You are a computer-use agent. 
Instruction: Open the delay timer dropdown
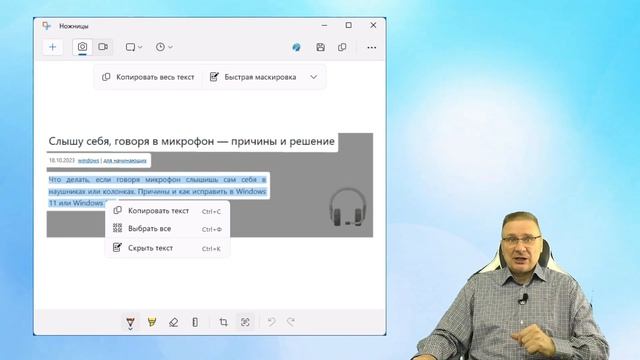coord(164,47)
